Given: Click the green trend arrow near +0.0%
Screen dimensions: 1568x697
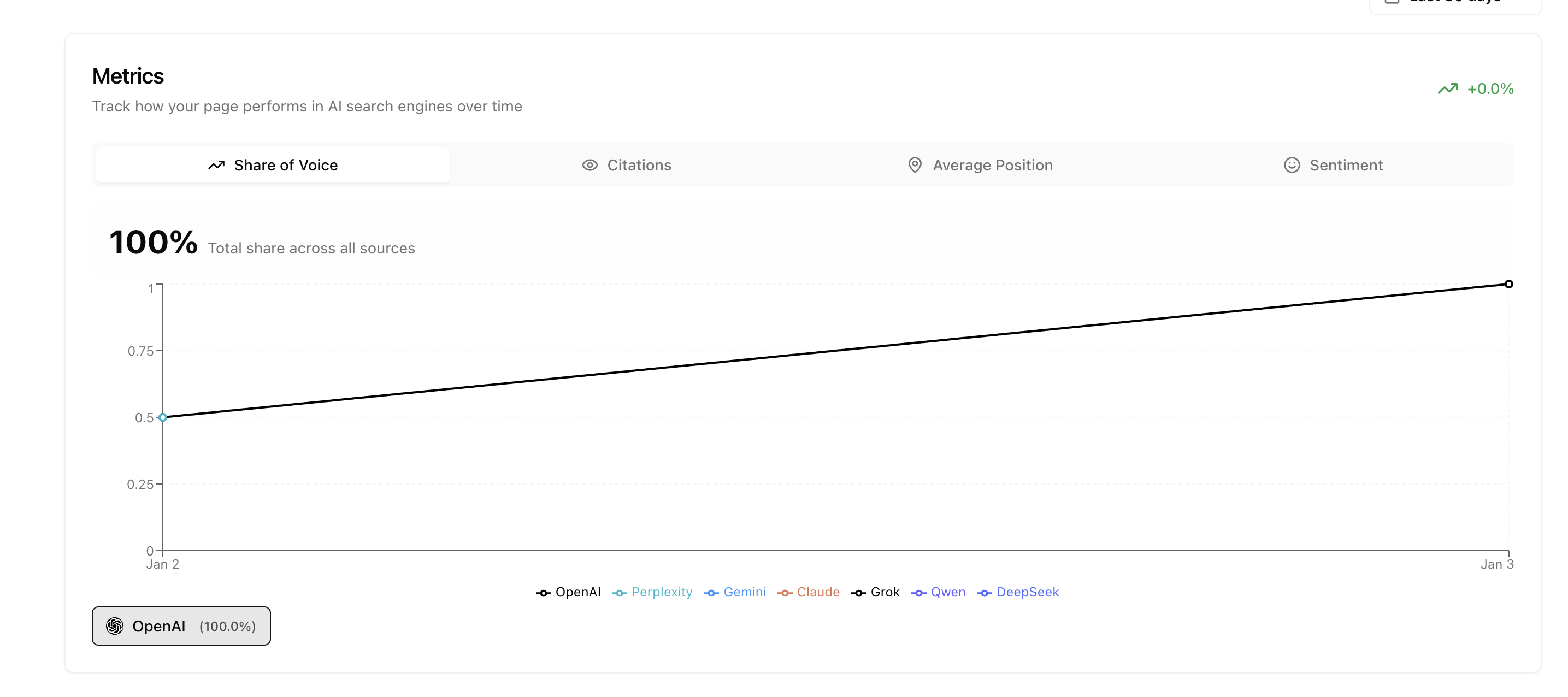Looking at the screenshot, I should [1449, 88].
